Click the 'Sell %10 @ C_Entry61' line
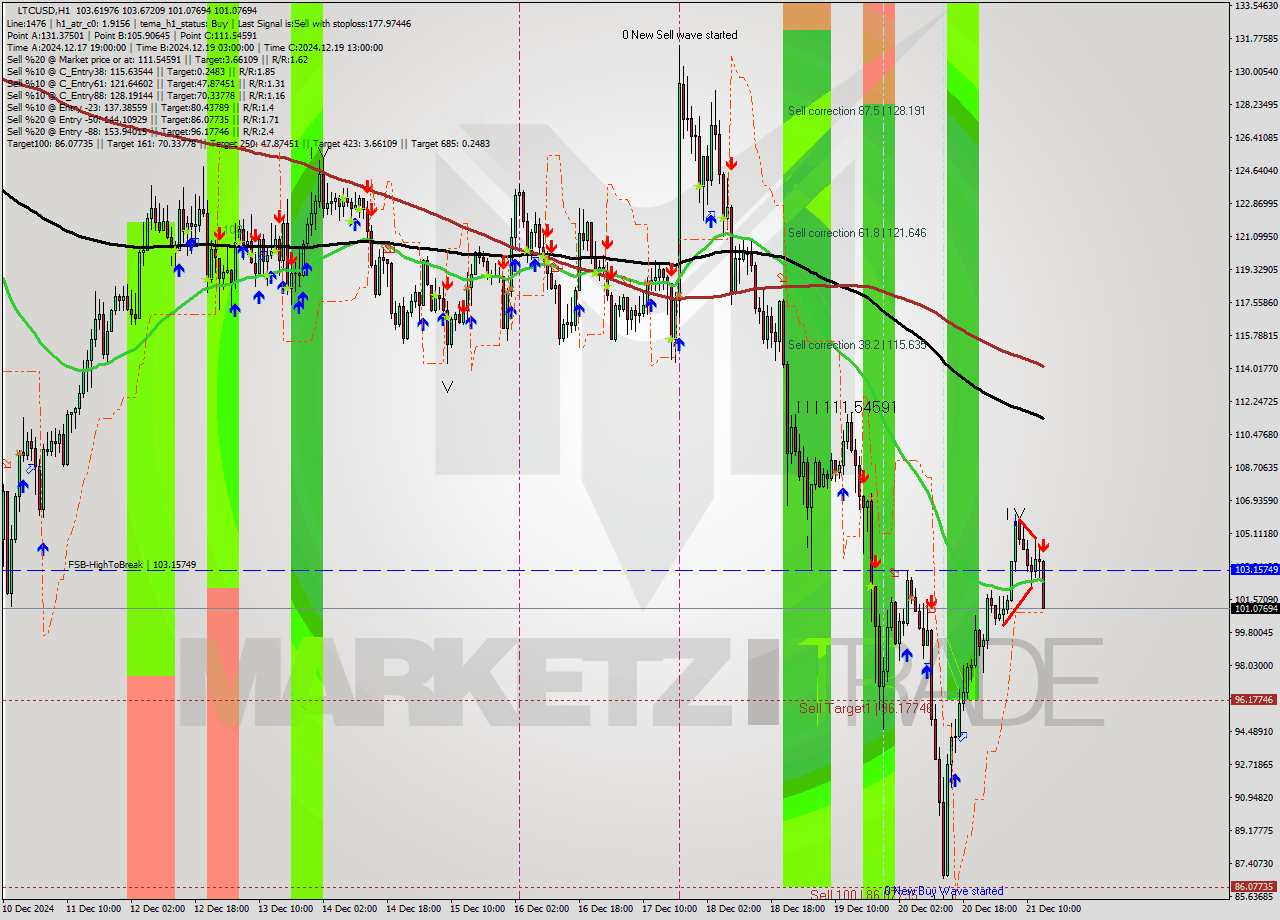This screenshot has width=1280, height=920. [146, 83]
